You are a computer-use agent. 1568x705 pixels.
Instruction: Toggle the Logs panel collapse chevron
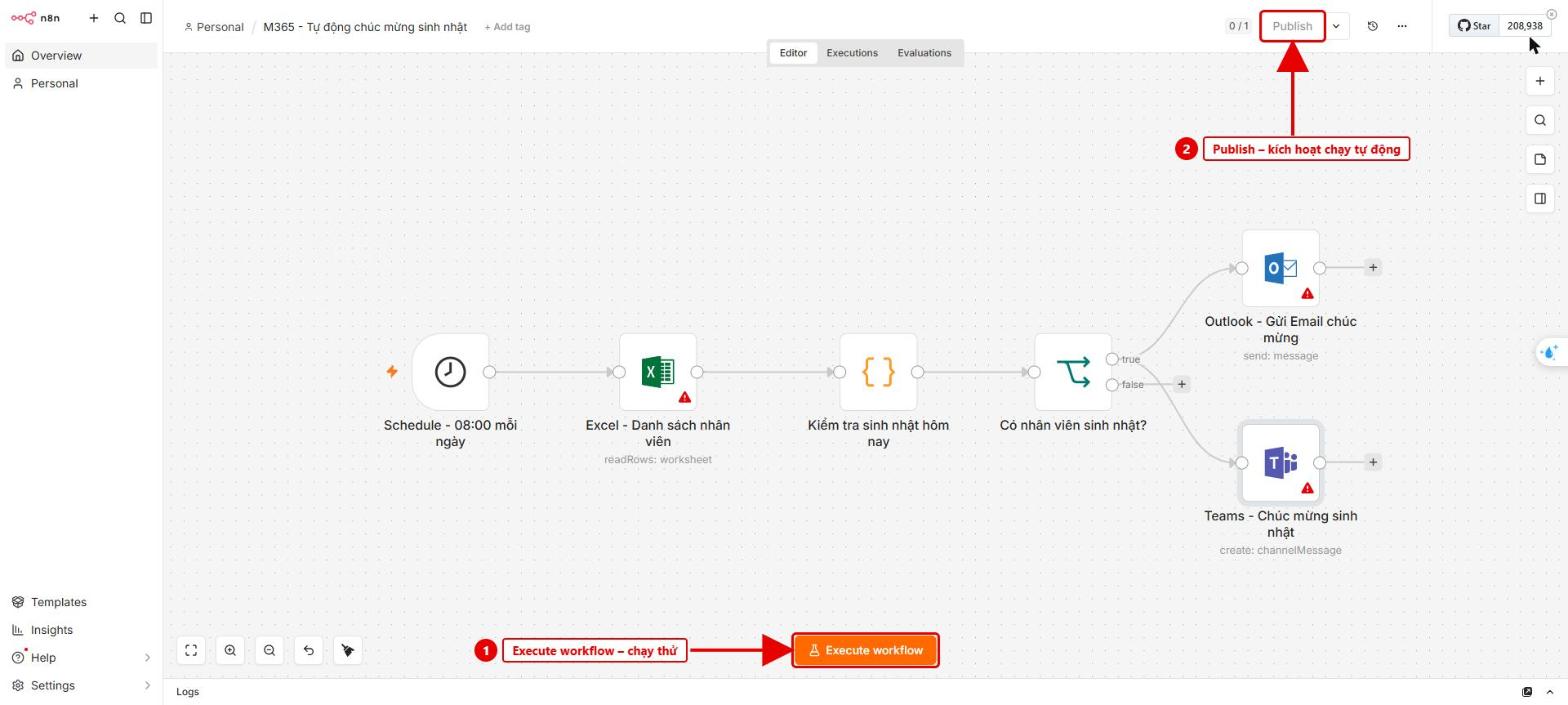[x=1552, y=692]
